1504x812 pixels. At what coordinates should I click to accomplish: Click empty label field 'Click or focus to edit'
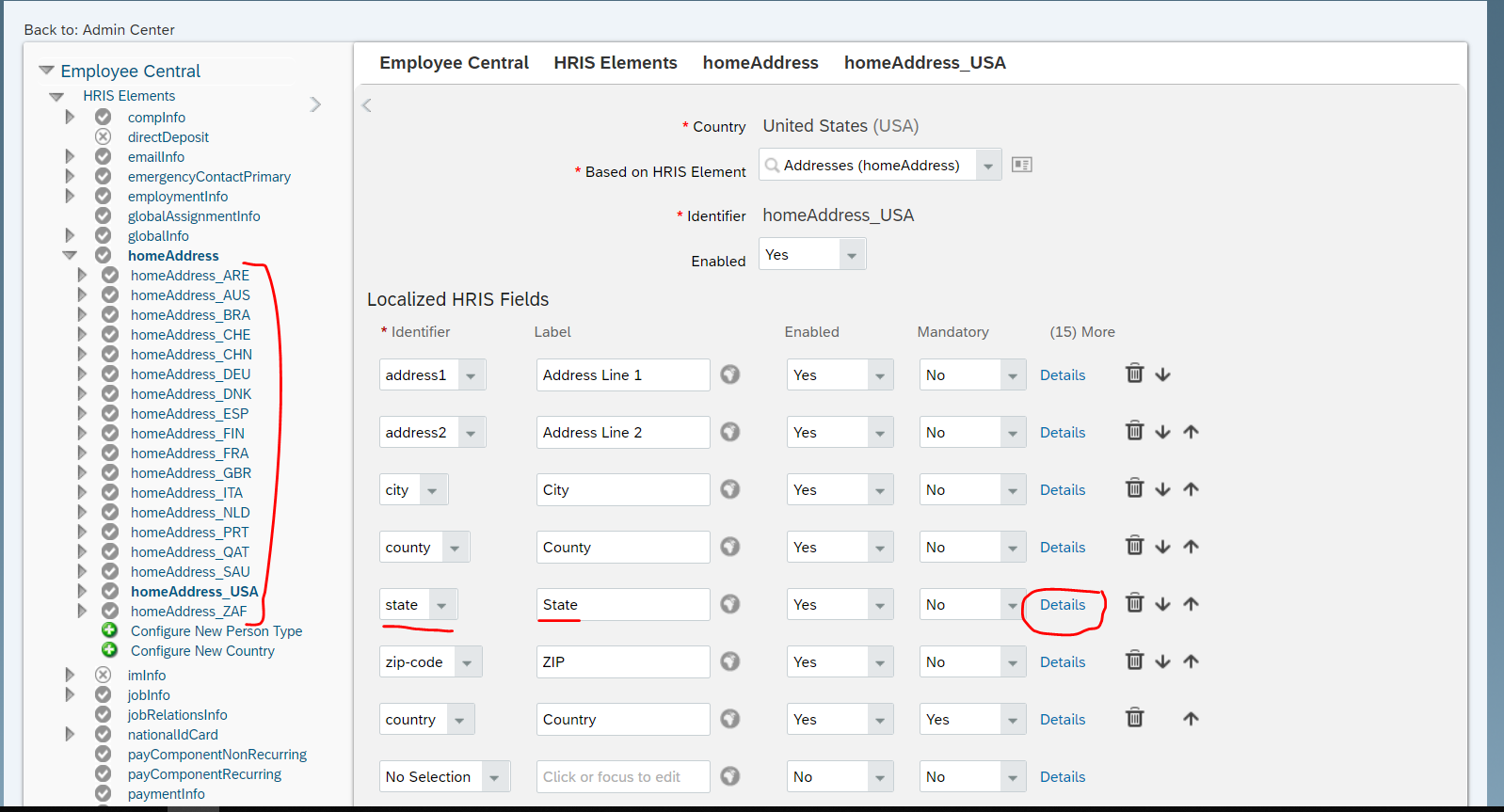[x=623, y=776]
